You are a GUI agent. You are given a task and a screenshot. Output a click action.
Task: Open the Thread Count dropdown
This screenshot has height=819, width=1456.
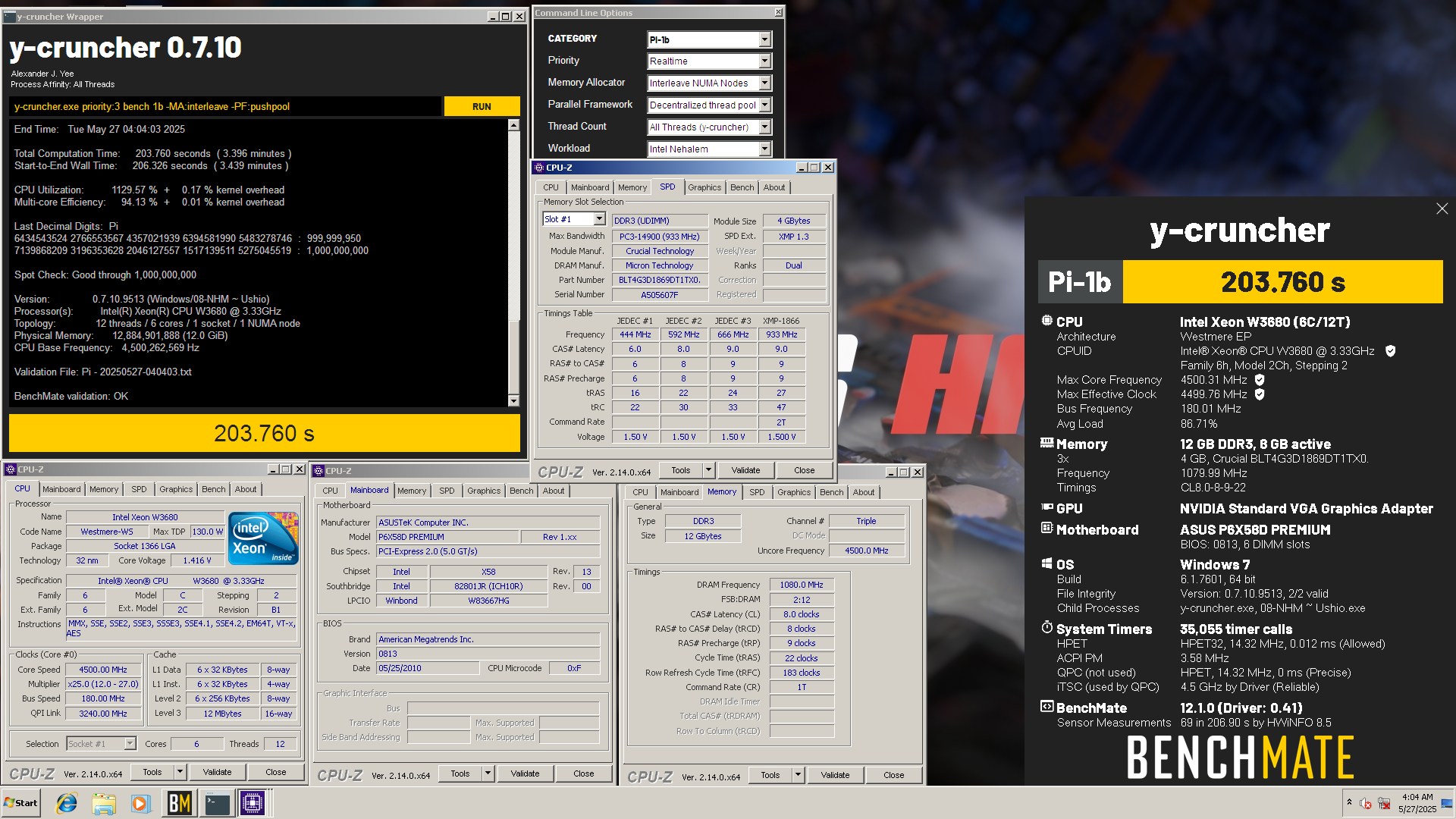click(x=764, y=127)
